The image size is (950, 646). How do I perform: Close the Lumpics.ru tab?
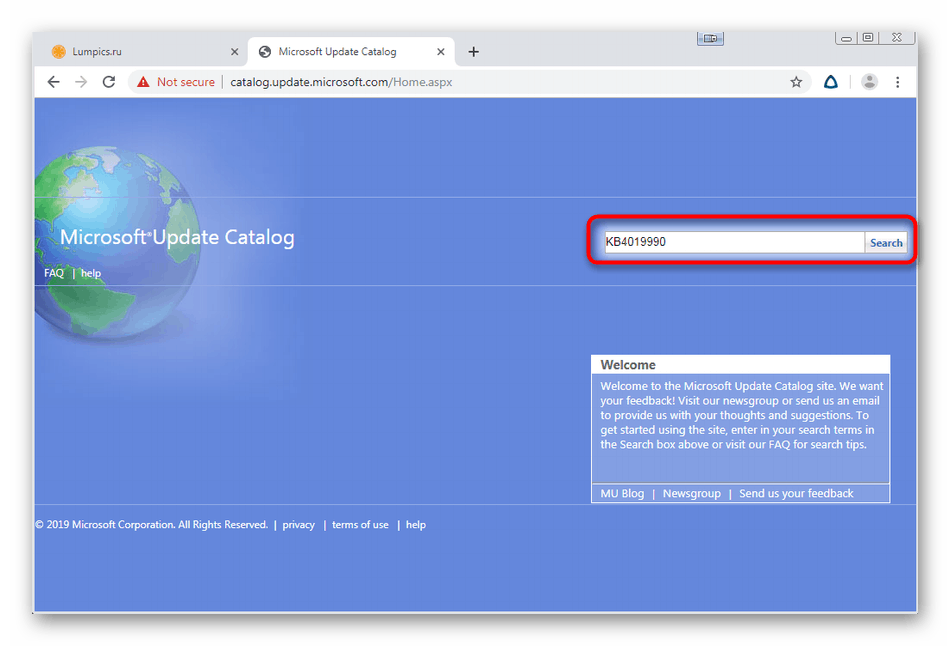point(234,52)
